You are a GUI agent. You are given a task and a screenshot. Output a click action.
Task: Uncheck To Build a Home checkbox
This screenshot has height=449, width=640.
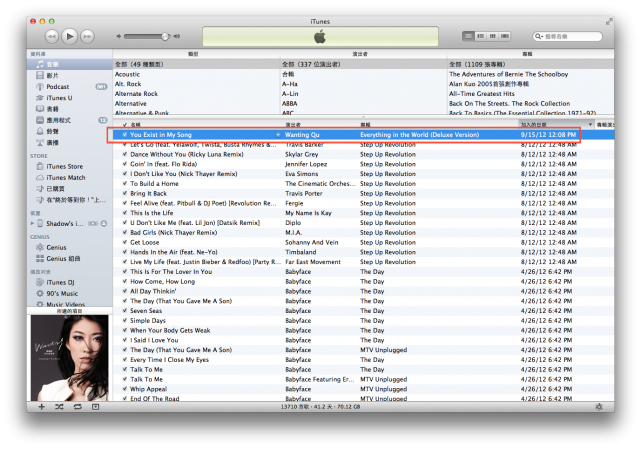(125, 184)
